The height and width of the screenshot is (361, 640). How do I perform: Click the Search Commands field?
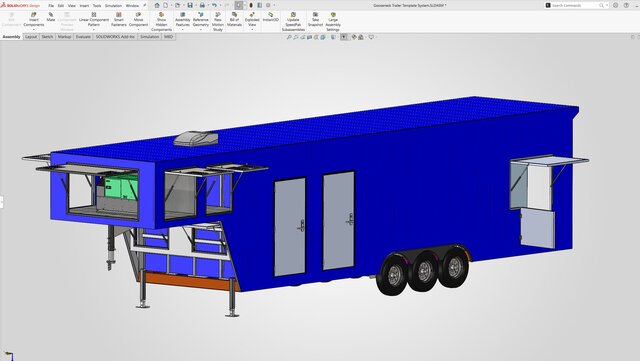[576, 5]
